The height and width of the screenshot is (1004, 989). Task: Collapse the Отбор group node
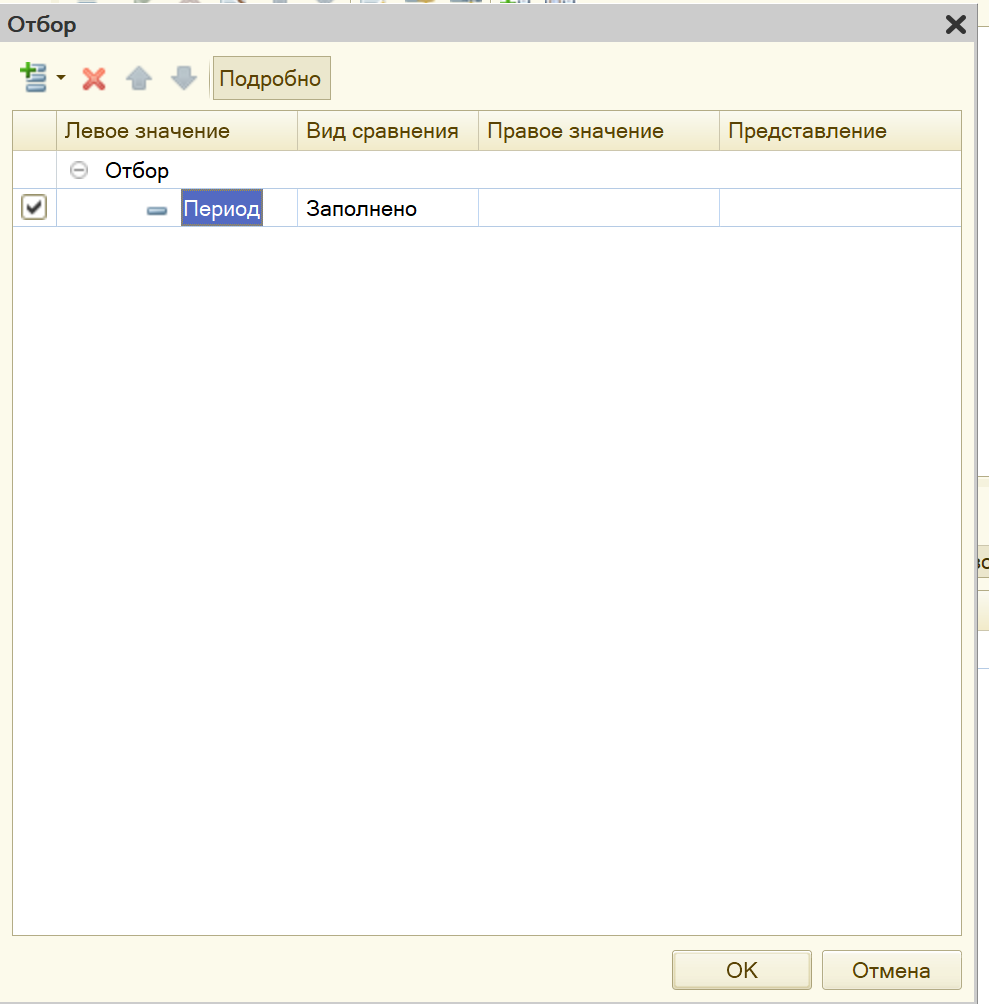tap(79, 170)
